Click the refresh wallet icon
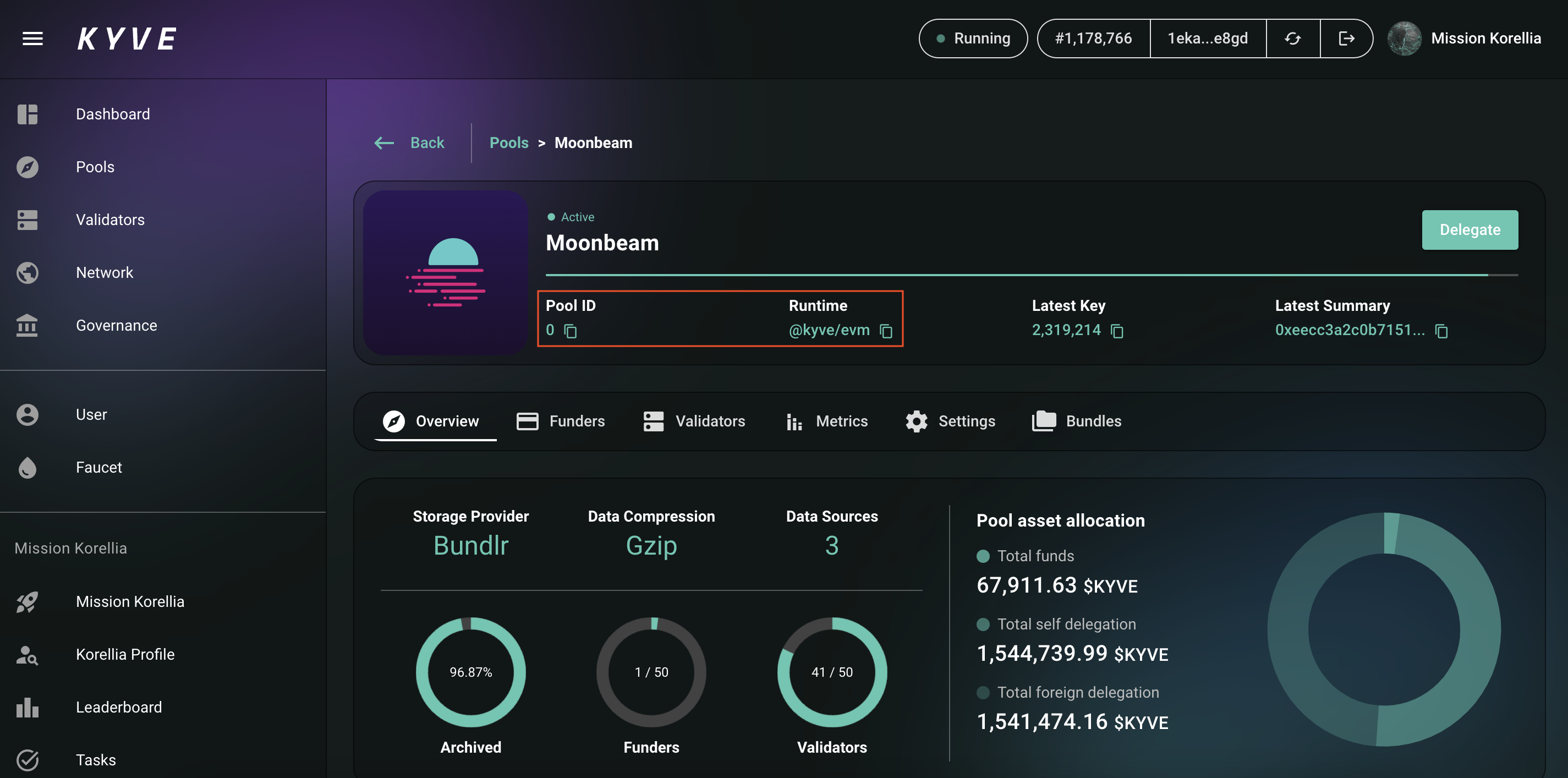The image size is (1568, 778). coord(1292,39)
